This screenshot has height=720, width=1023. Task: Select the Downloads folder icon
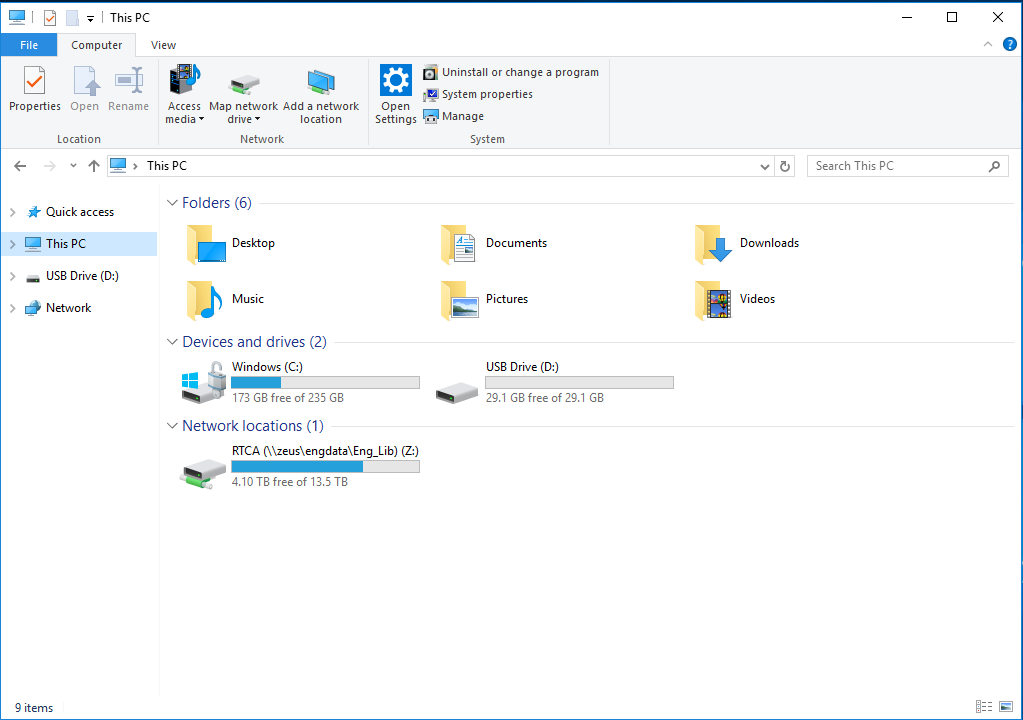[x=713, y=244]
